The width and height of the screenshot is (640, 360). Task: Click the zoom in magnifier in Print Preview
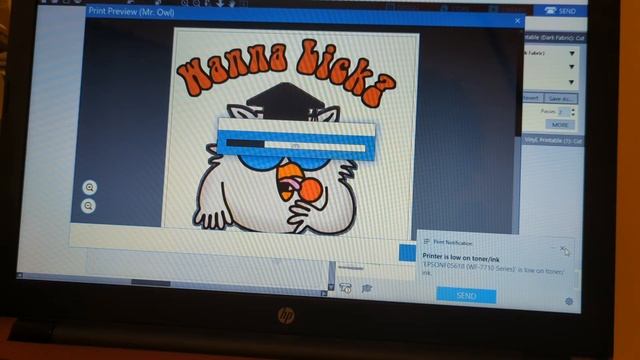[90, 187]
